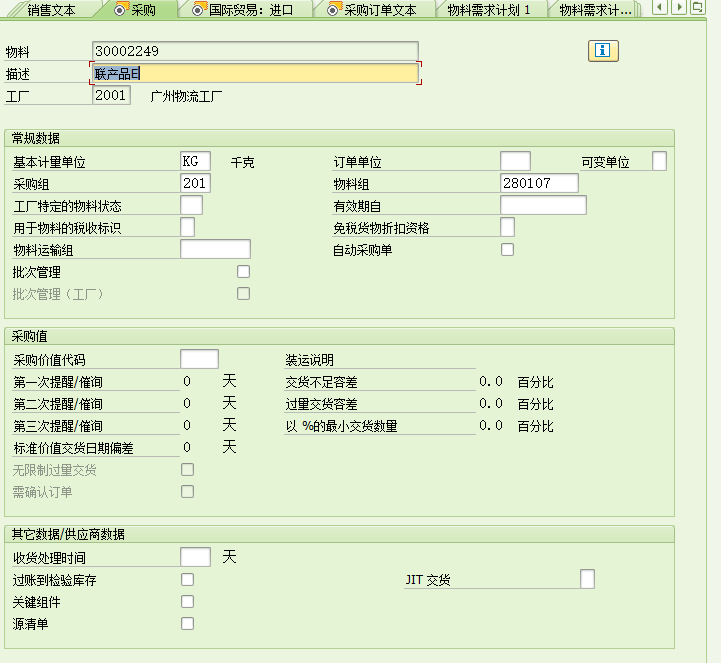Click the 物料组 field showing 280107
This screenshot has height=663, width=721.
click(539, 183)
